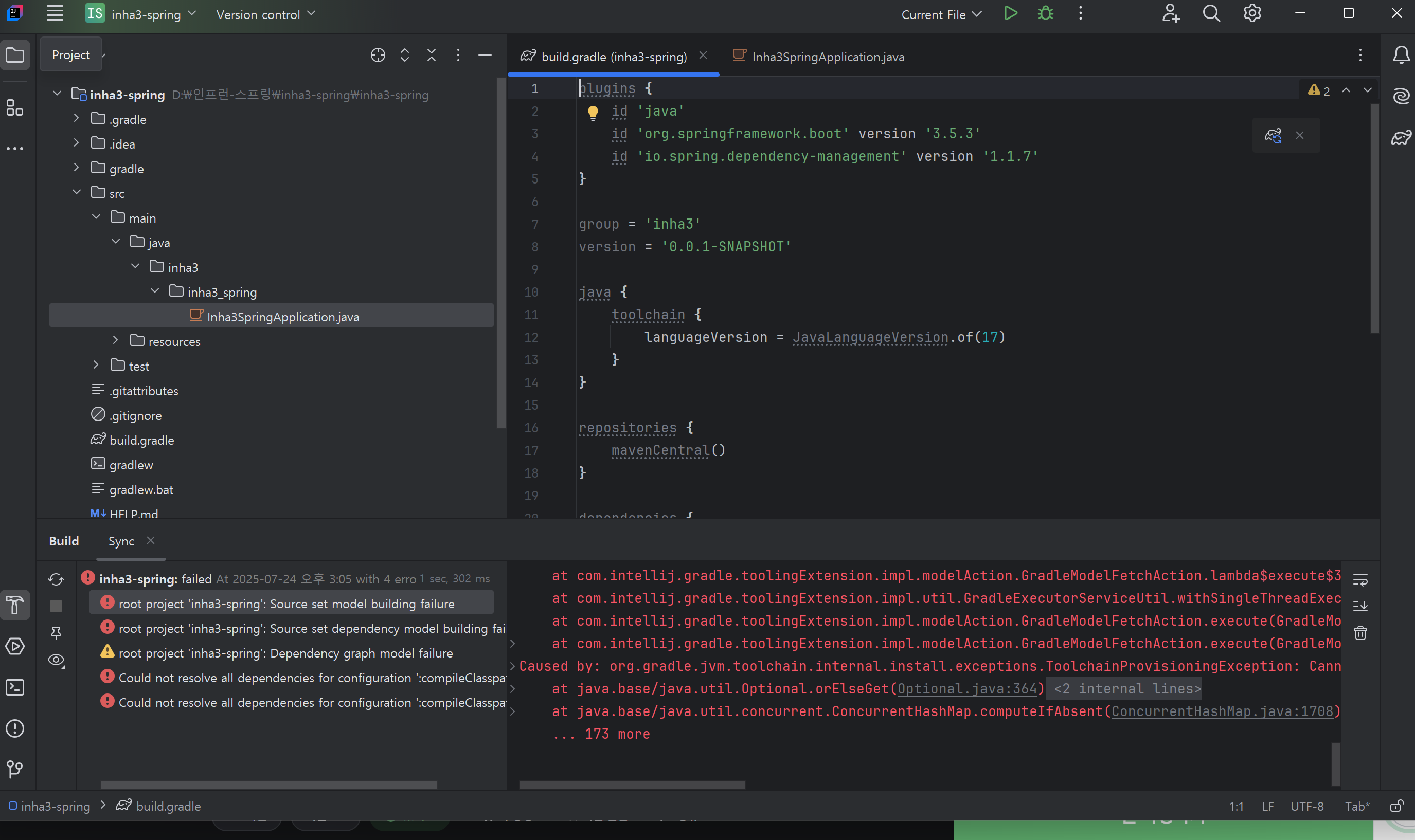This screenshot has height=840, width=1415.
Task: Close the Sync tab
Action: click(x=151, y=541)
